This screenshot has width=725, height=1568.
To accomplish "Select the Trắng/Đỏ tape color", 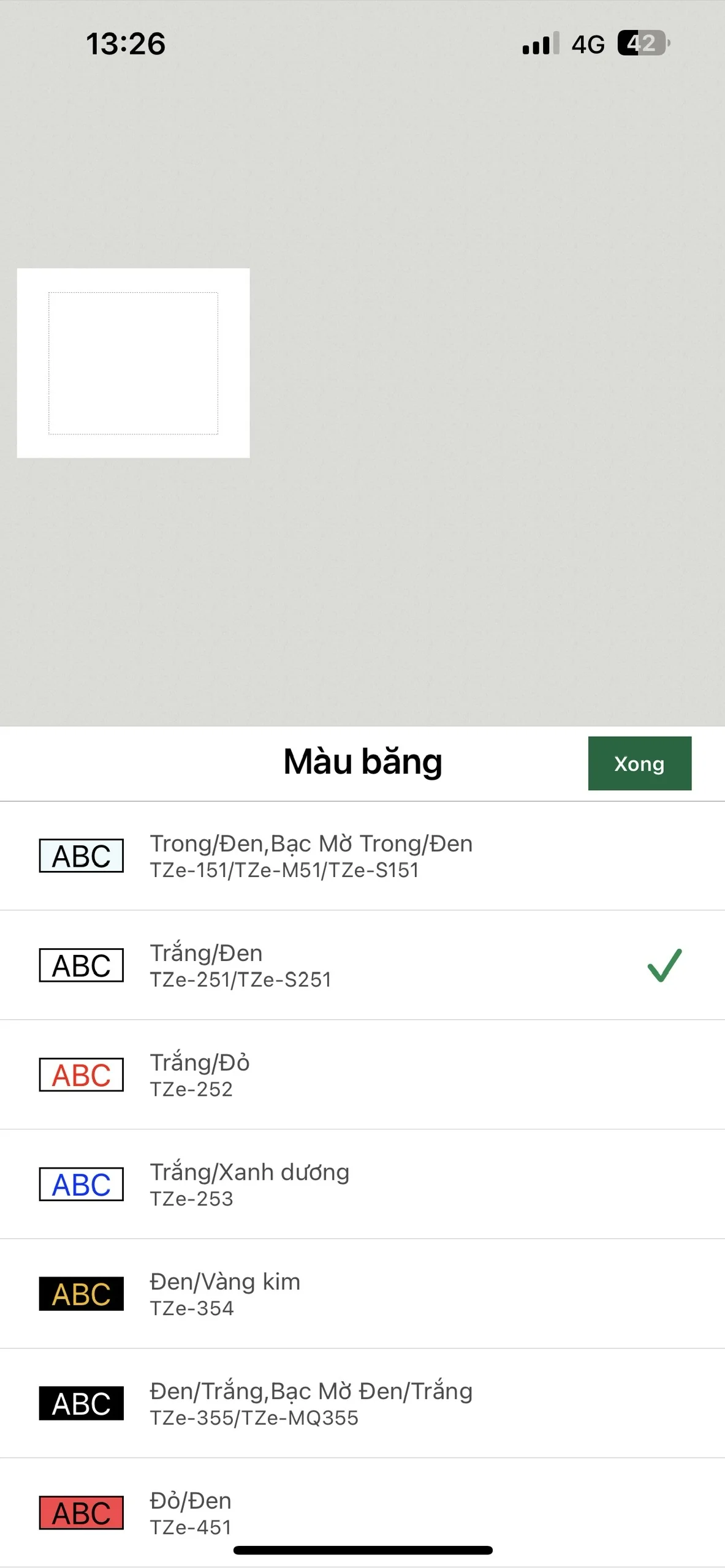I will [200, 1075].
